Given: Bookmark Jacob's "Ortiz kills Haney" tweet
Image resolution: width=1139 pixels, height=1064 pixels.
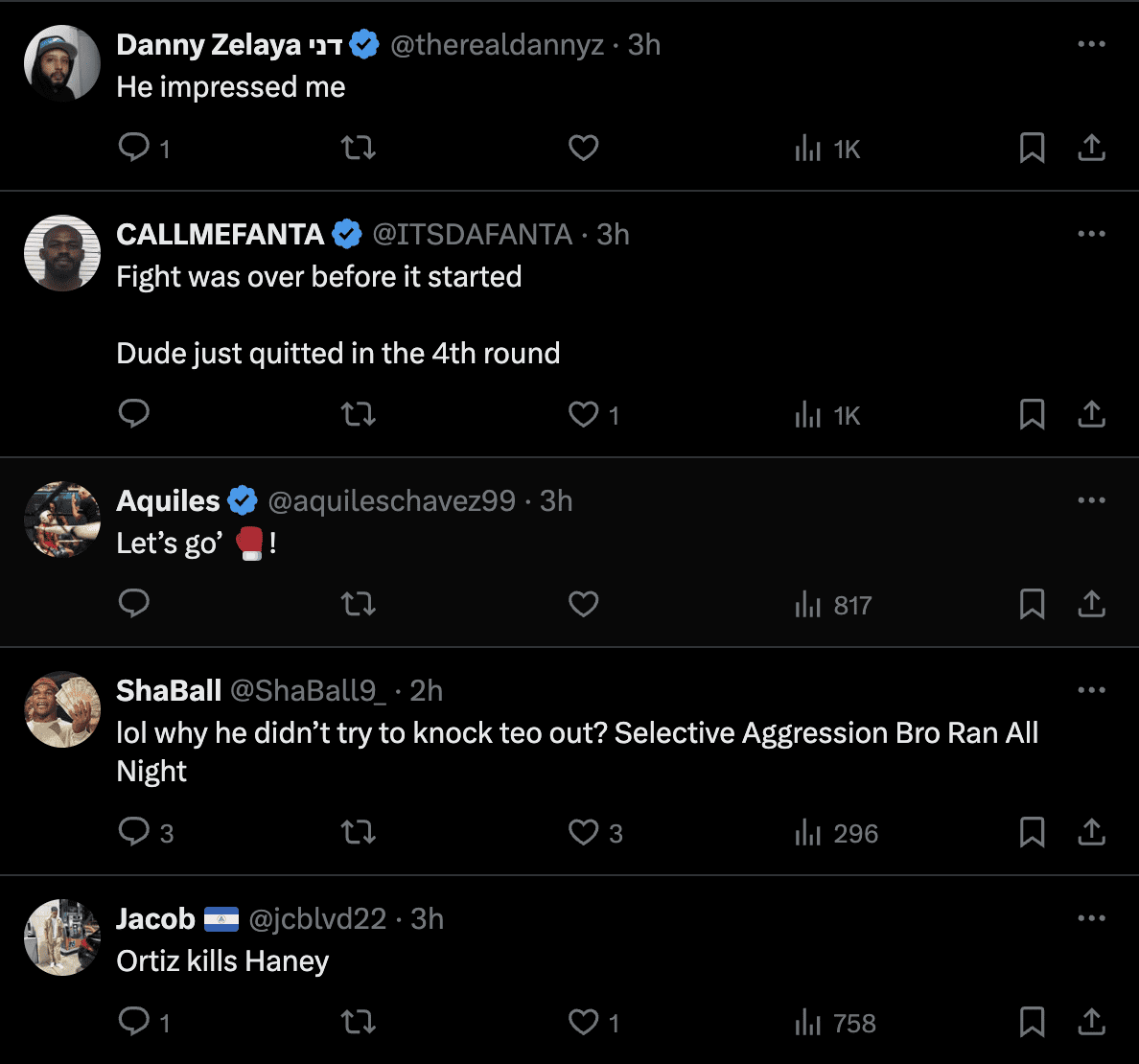Looking at the screenshot, I should pyautogui.click(x=1032, y=1022).
